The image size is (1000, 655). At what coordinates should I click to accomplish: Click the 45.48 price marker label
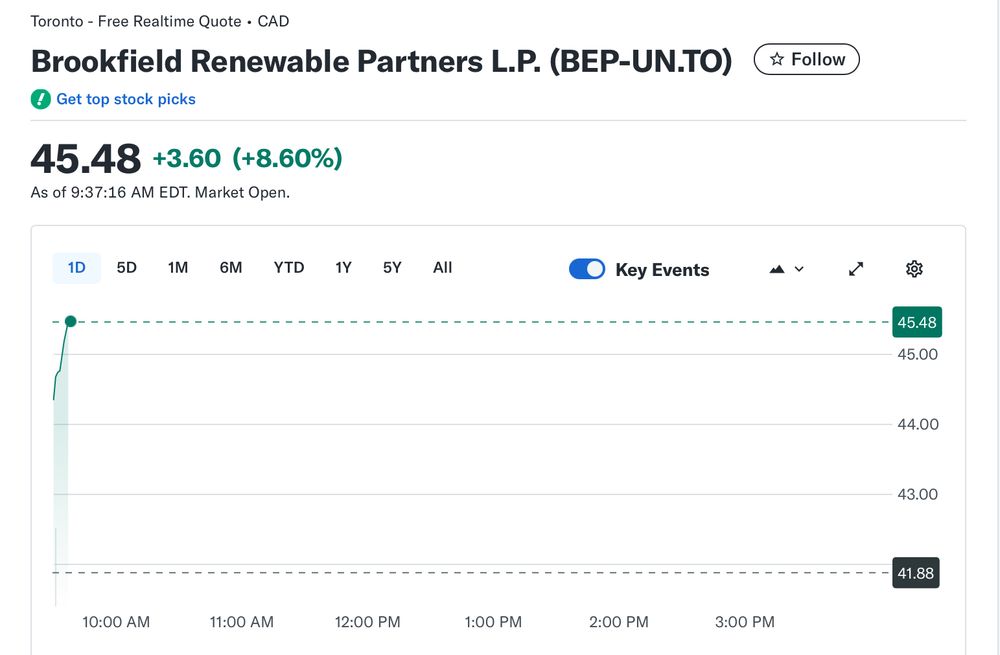(915, 322)
